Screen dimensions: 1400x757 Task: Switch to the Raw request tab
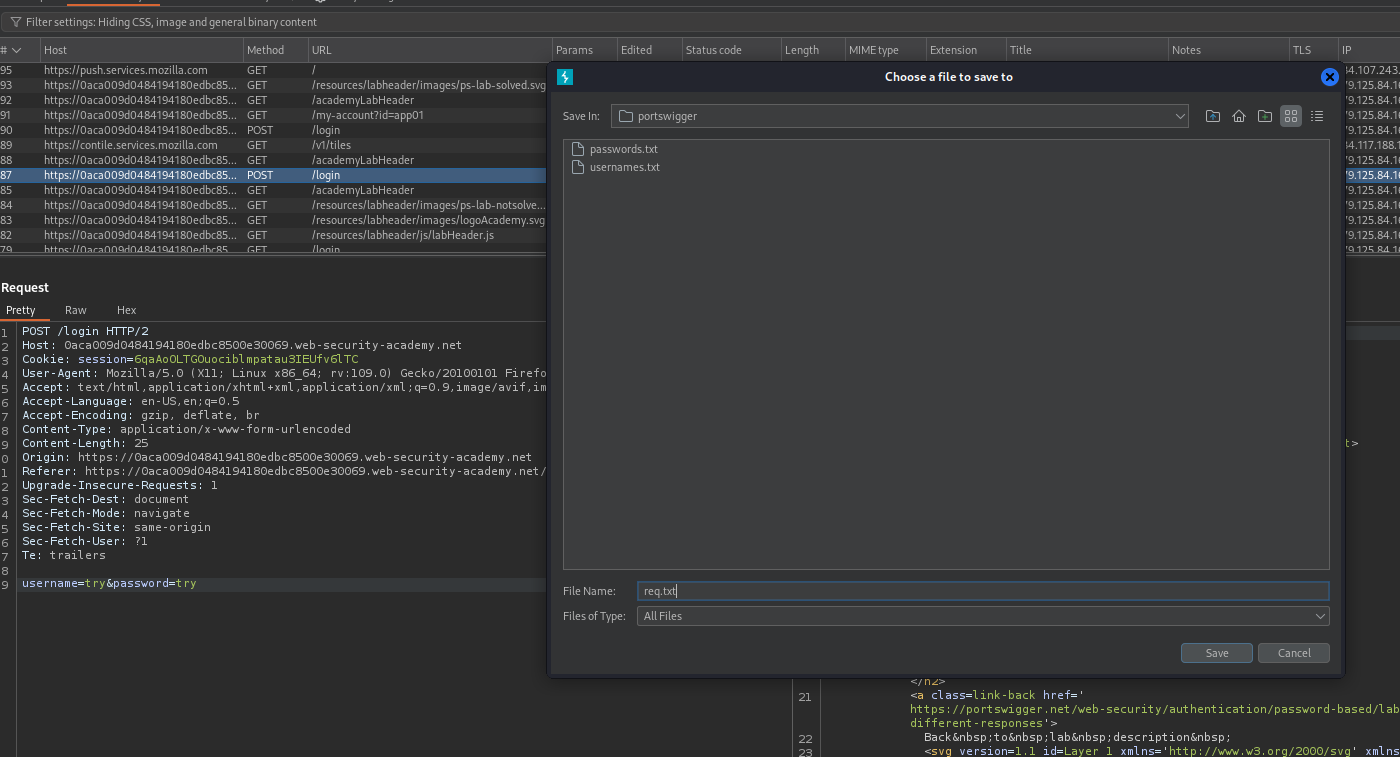(x=76, y=310)
